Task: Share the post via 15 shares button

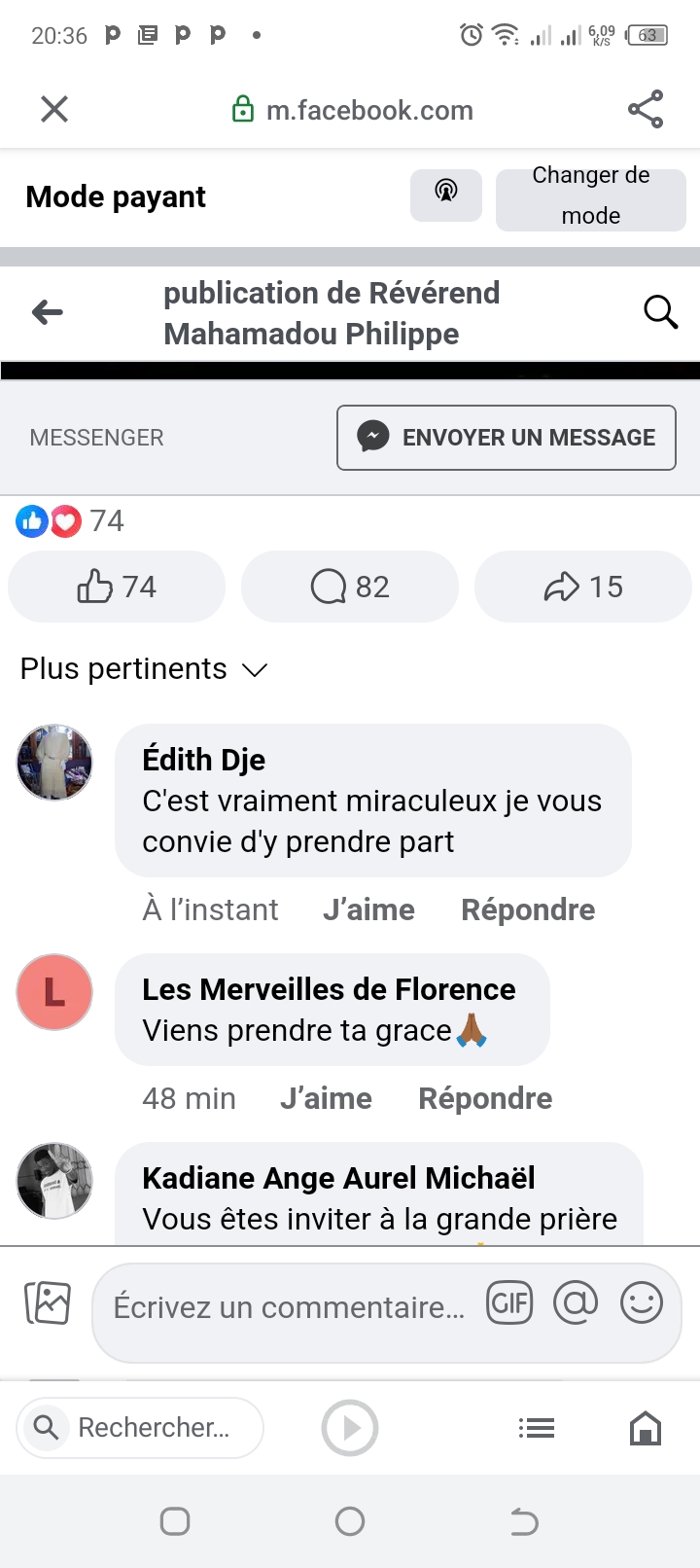Action: pyautogui.click(x=583, y=587)
